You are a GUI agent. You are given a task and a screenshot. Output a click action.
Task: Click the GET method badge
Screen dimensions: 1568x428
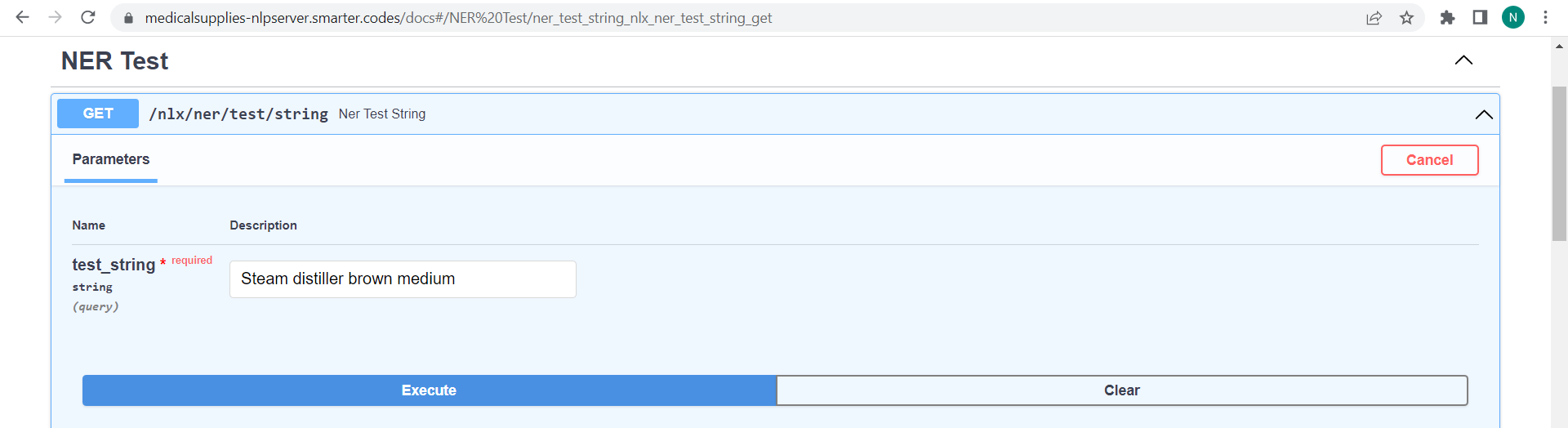point(98,114)
